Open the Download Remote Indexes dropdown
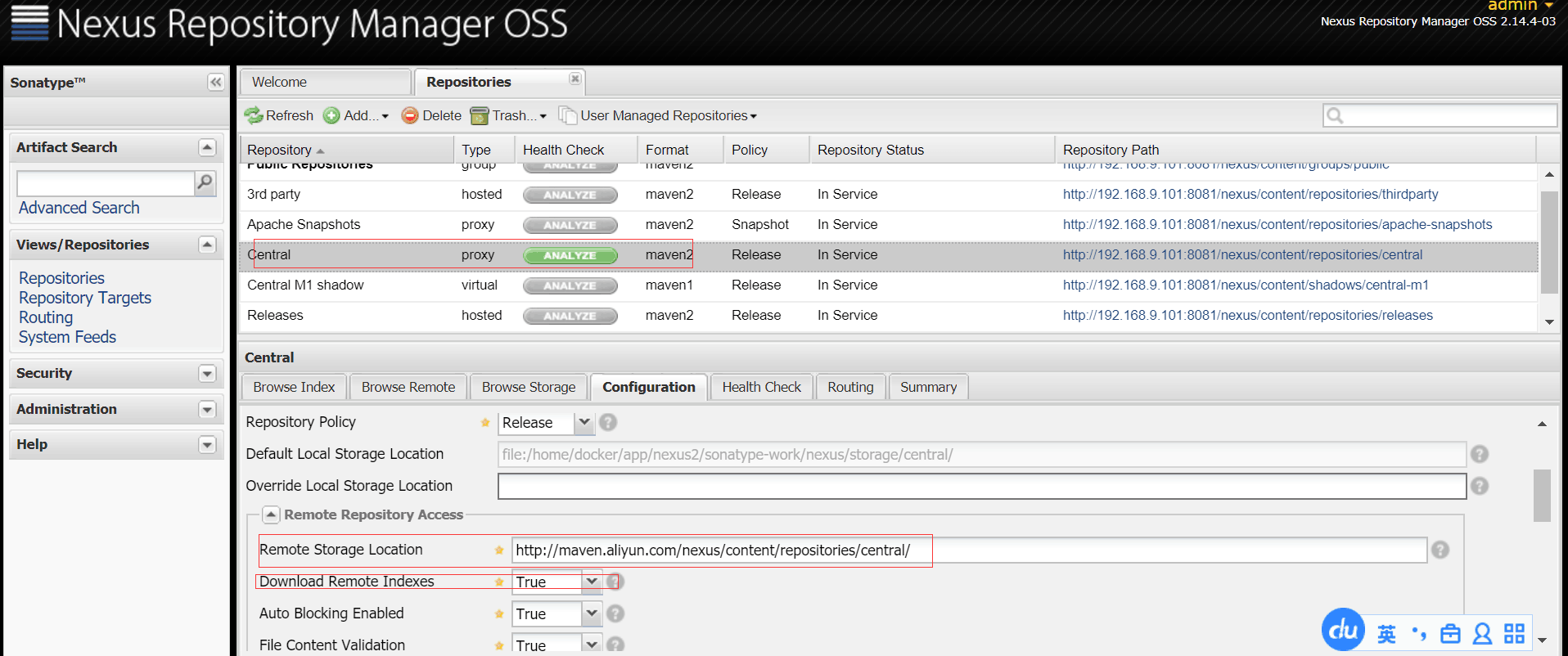The width and height of the screenshot is (1568, 656). [592, 582]
